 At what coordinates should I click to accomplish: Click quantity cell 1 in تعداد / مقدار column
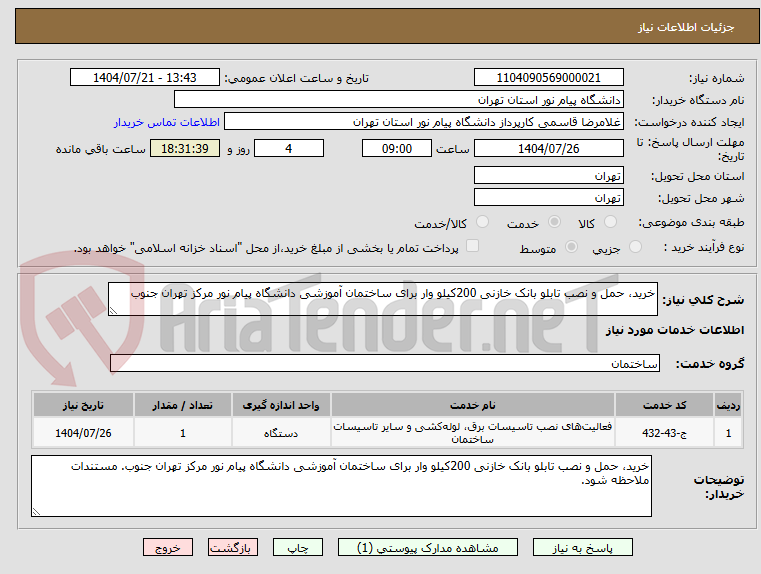click(182, 433)
